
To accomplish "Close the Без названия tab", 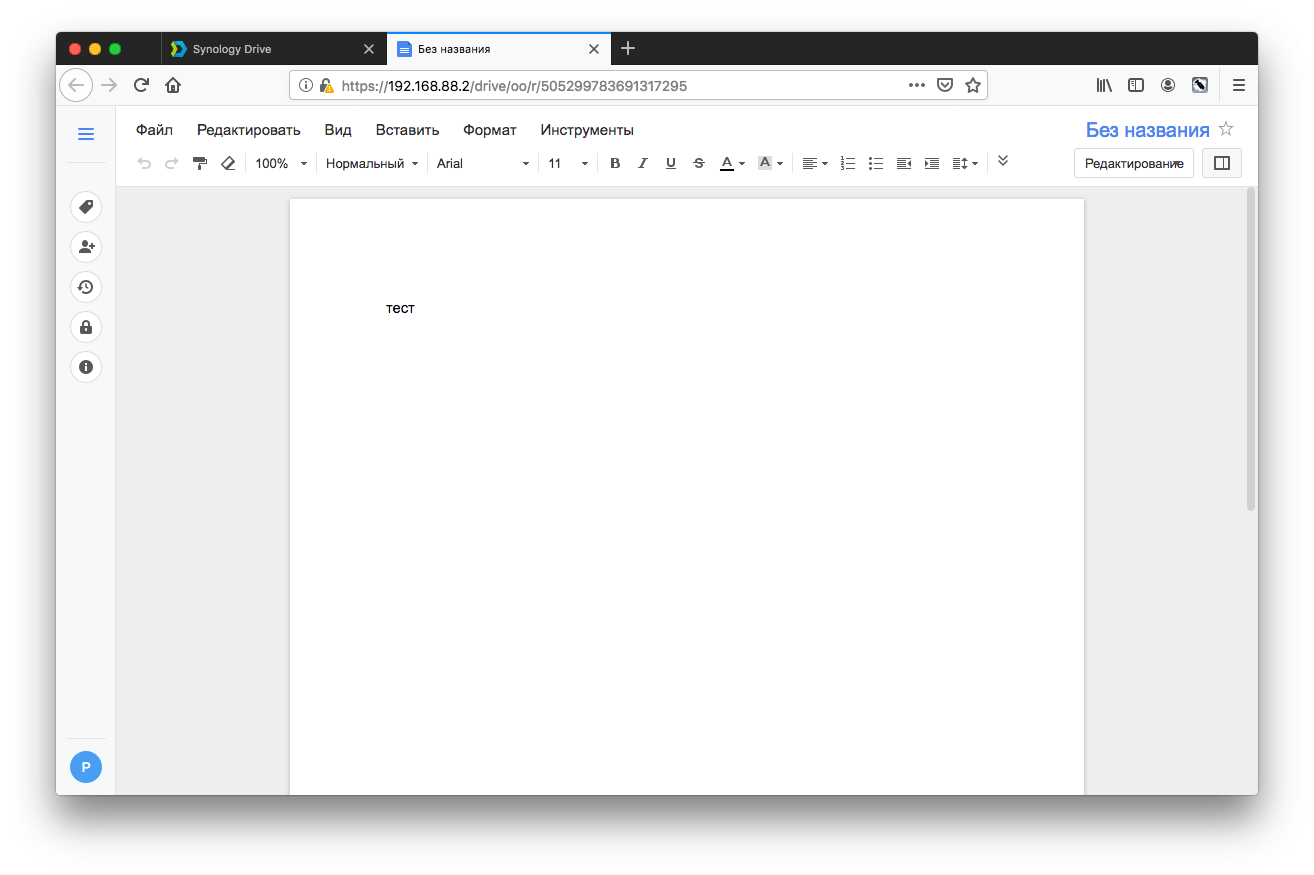I will [x=594, y=48].
